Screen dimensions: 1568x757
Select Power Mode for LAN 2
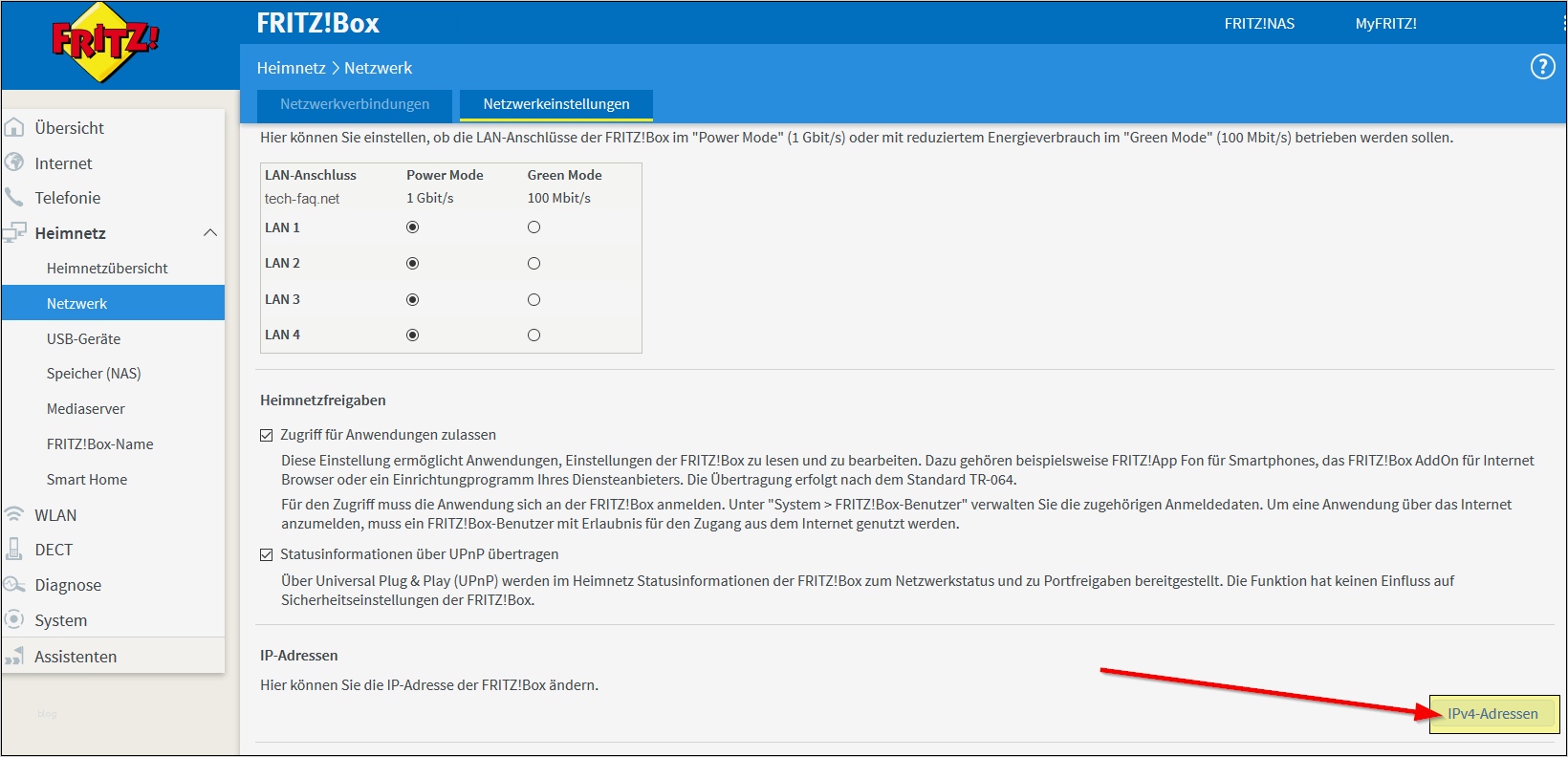(x=412, y=263)
